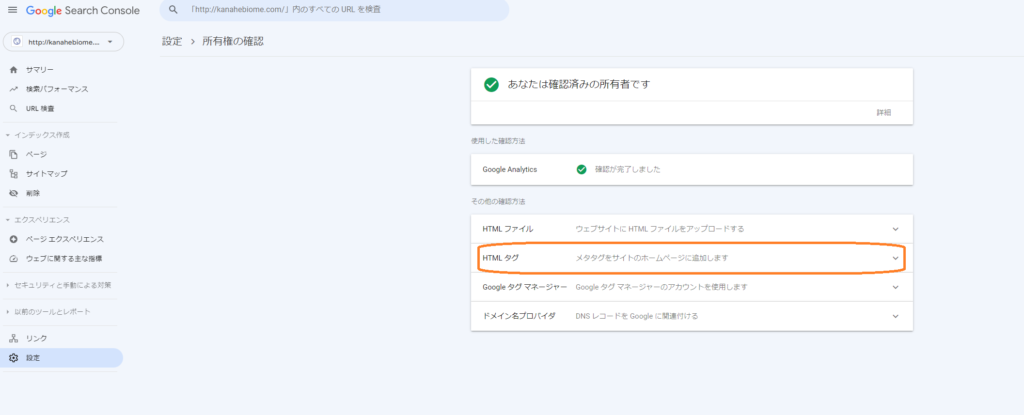Select 設定 in the sidebar
This screenshot has width=1024, height=415.
tap(34, 358)
